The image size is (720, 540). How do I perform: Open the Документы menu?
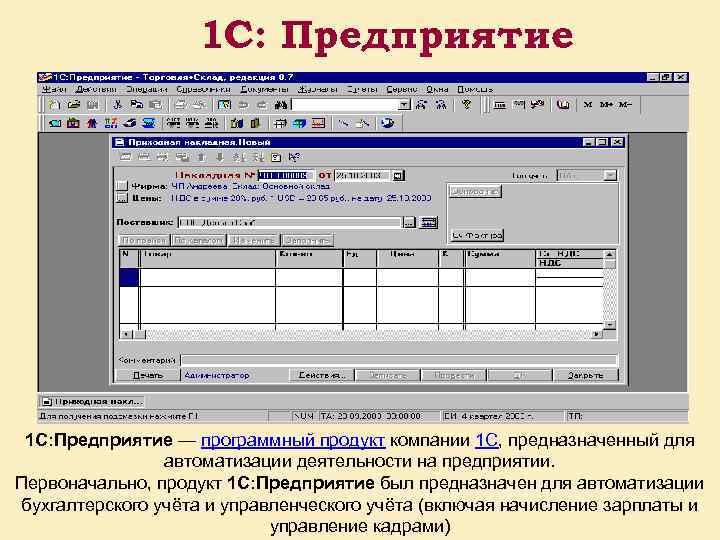(x=264, y=89)
